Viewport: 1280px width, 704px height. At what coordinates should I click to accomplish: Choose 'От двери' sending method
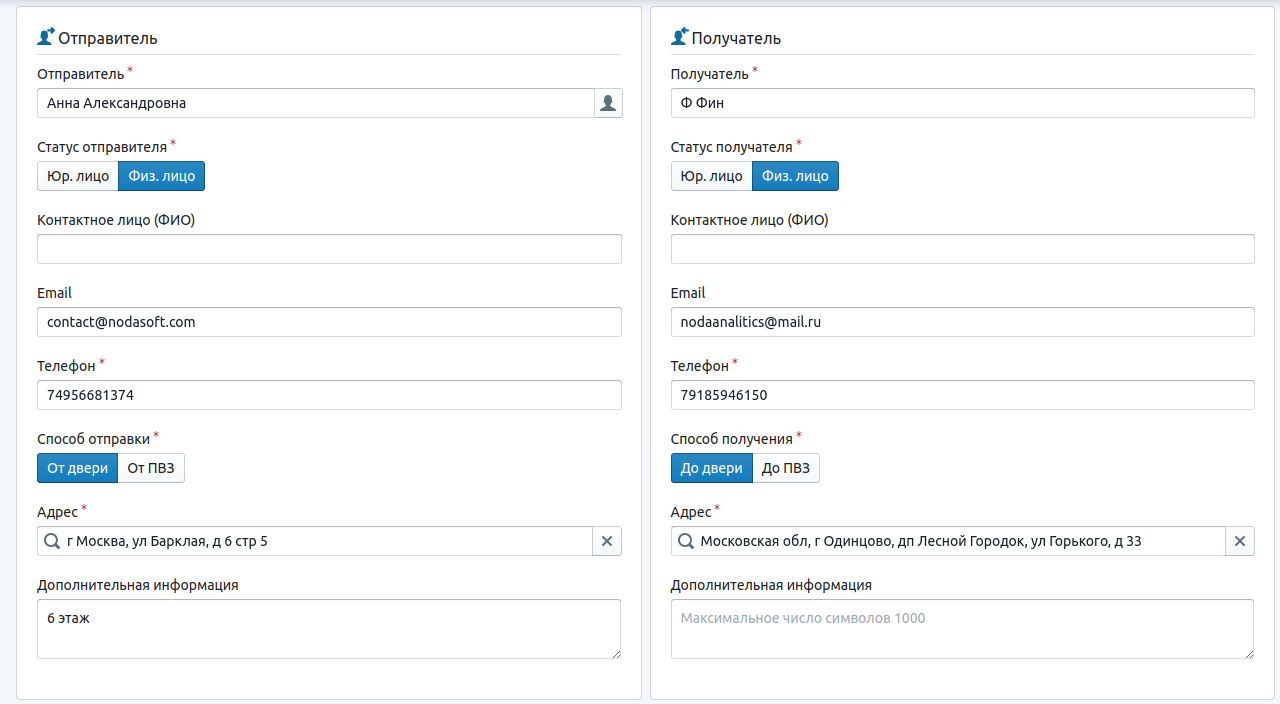77,468
